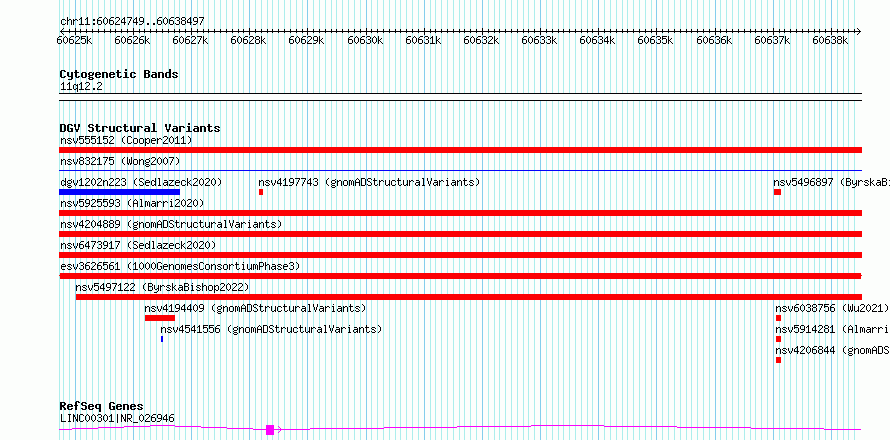
Task: Click the 60637k ruler position
Action: (773, 40)
